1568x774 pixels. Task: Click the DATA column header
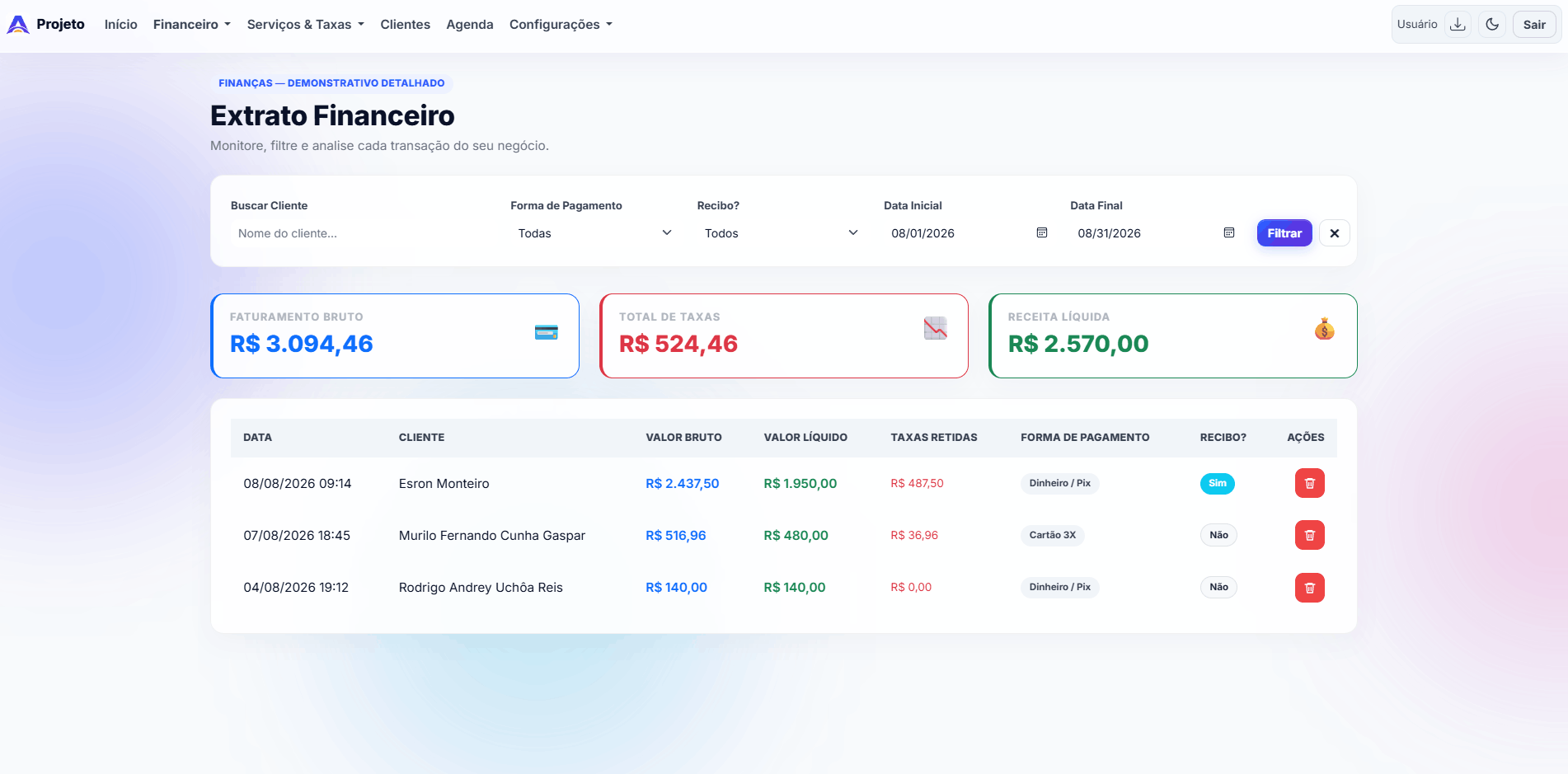257,438
